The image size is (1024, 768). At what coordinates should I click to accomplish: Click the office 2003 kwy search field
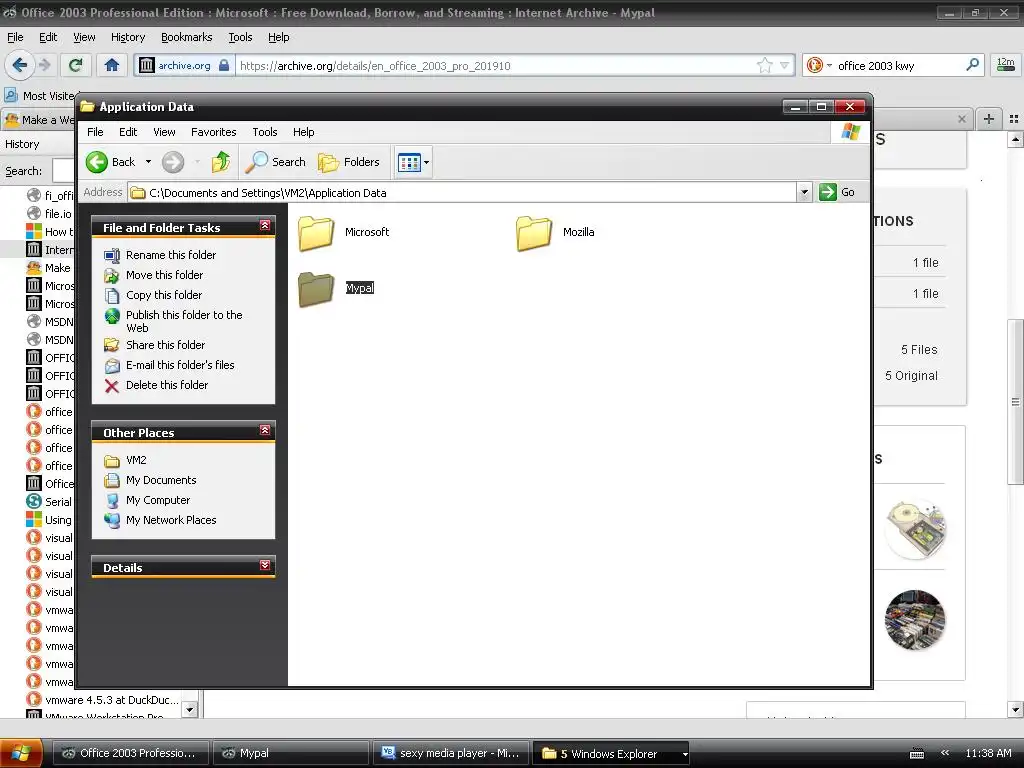pyautogui.click(x=899, y=66)
